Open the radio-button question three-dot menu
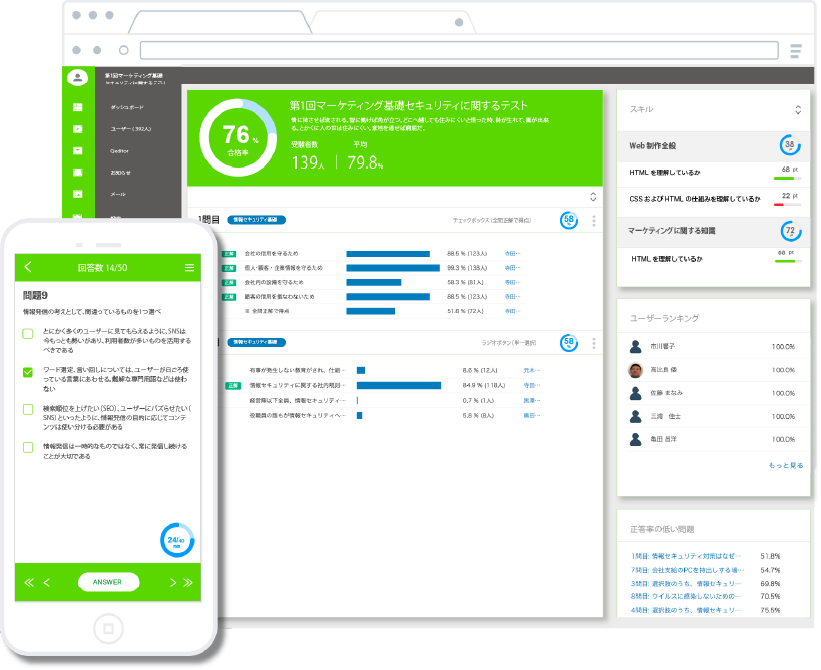821x670 pixels. coord(594,343)
